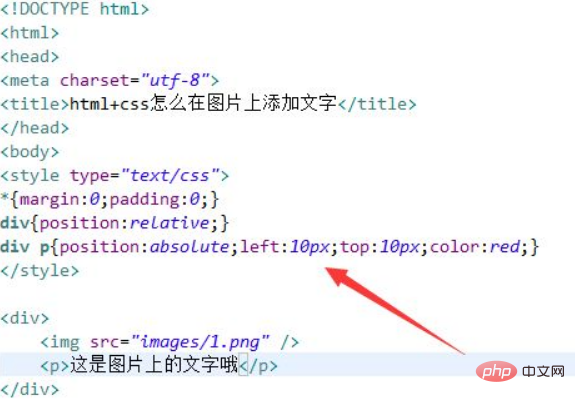Click the title text about adding text to an image
575x404 pixels.
[203, 104]
